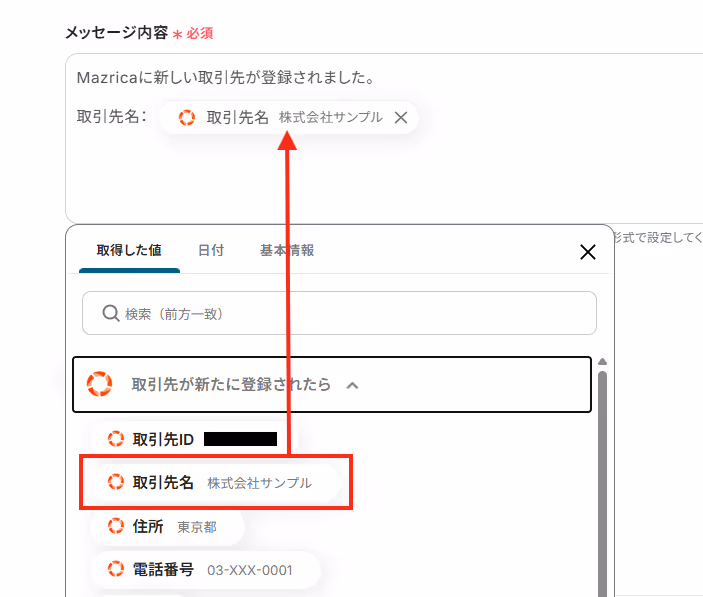Click the value list vertical scrollbar thumb
Viewport: 703px width, 597px height.
coord(603,483)
